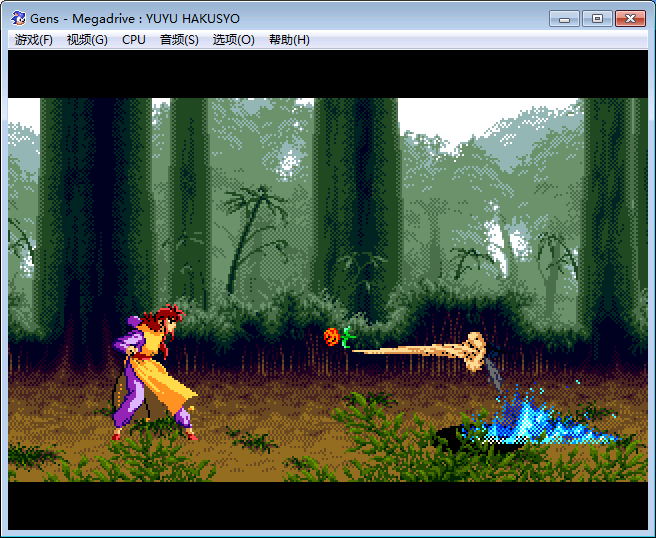Open the 音频(S) menu

[x=179, y=40]
